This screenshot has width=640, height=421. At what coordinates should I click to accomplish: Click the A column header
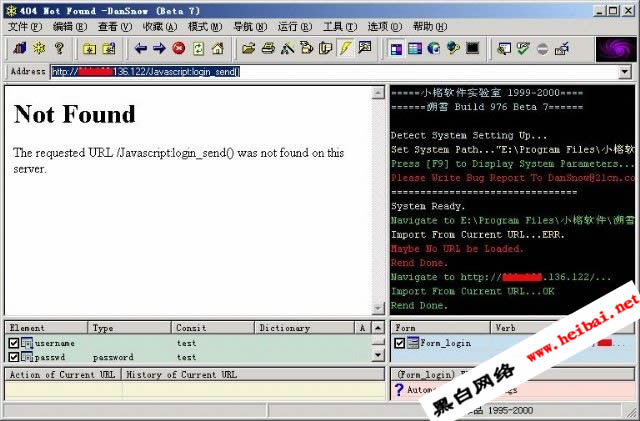[x=363, y=327]
